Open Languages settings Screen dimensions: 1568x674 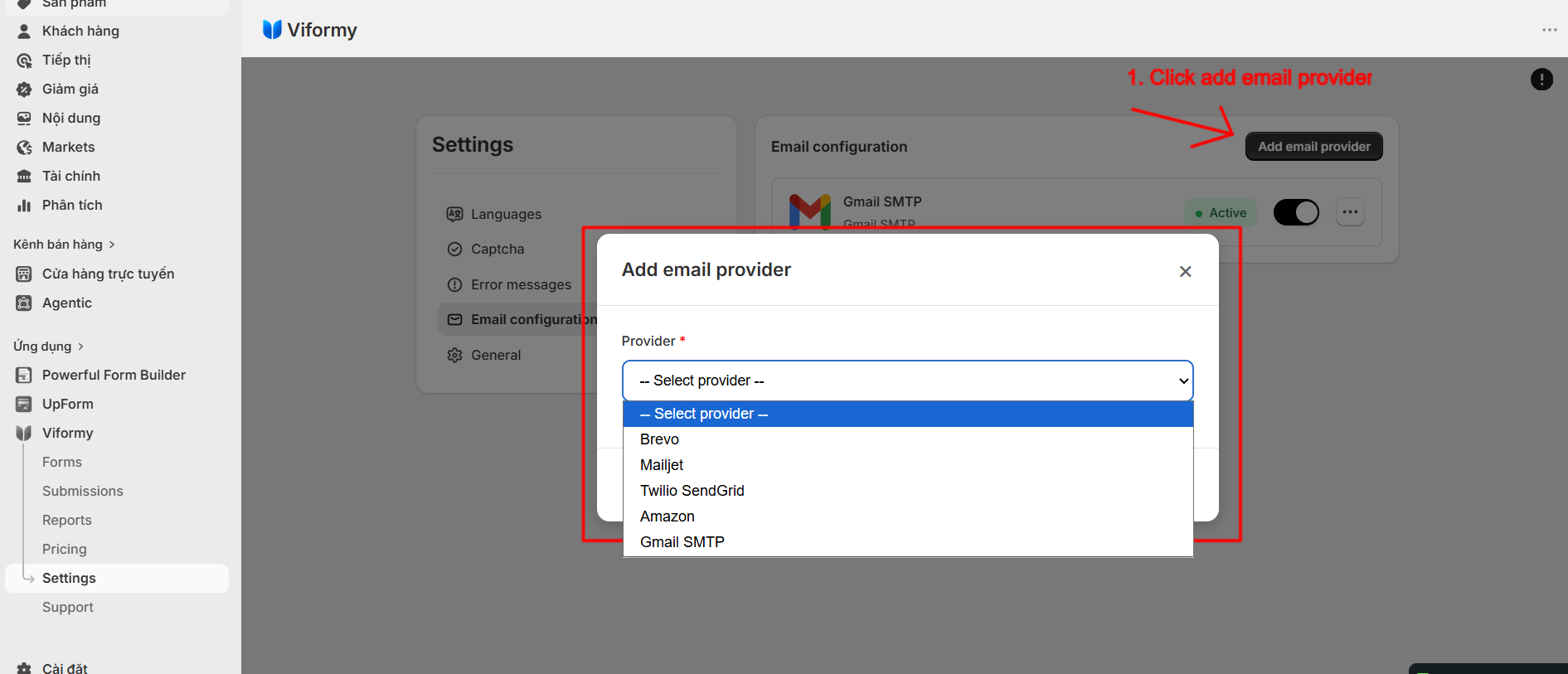[506, 214]
